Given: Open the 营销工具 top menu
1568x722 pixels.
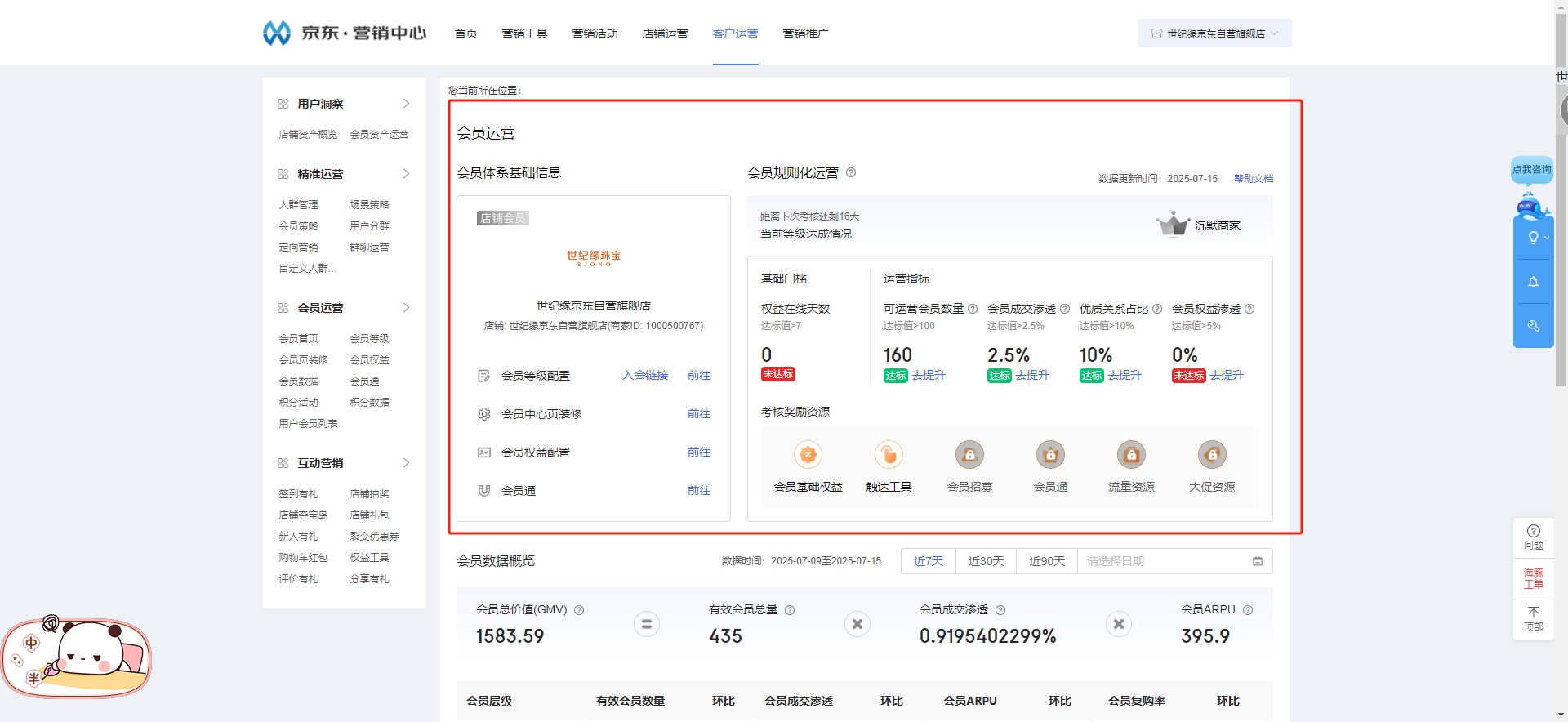Looking at the screenshot, I should pyautogui.click(x=524, y=33).
